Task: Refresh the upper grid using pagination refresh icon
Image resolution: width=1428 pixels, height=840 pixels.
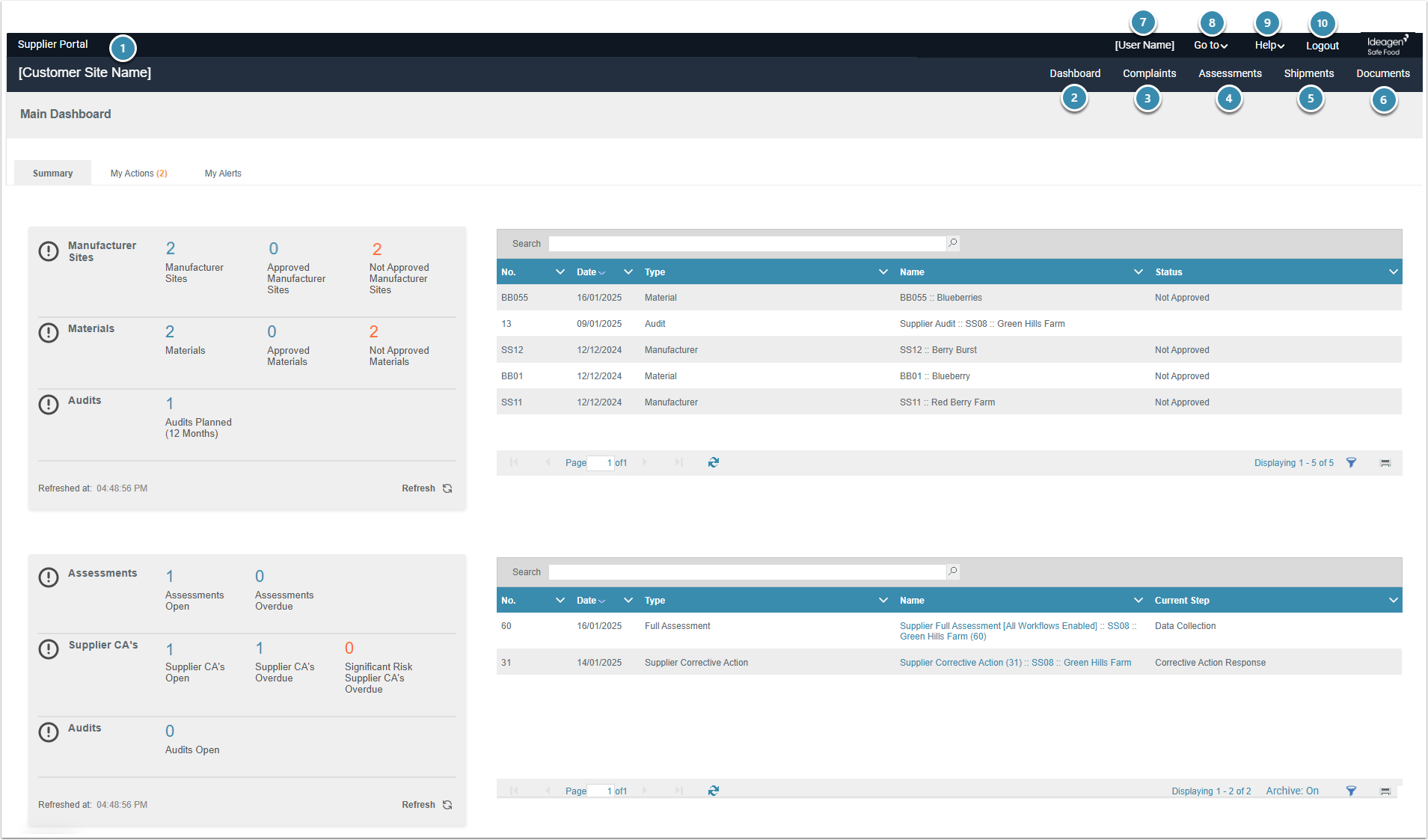Action: click(x=713, y=463)
